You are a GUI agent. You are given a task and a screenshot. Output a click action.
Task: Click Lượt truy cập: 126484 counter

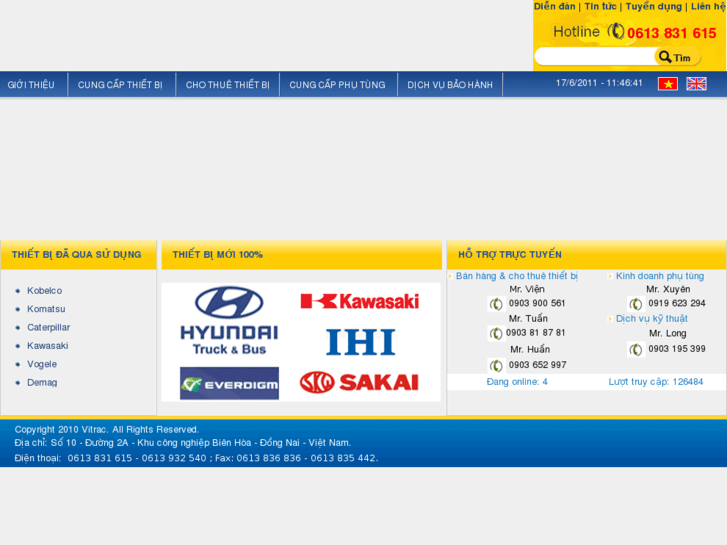656,382
